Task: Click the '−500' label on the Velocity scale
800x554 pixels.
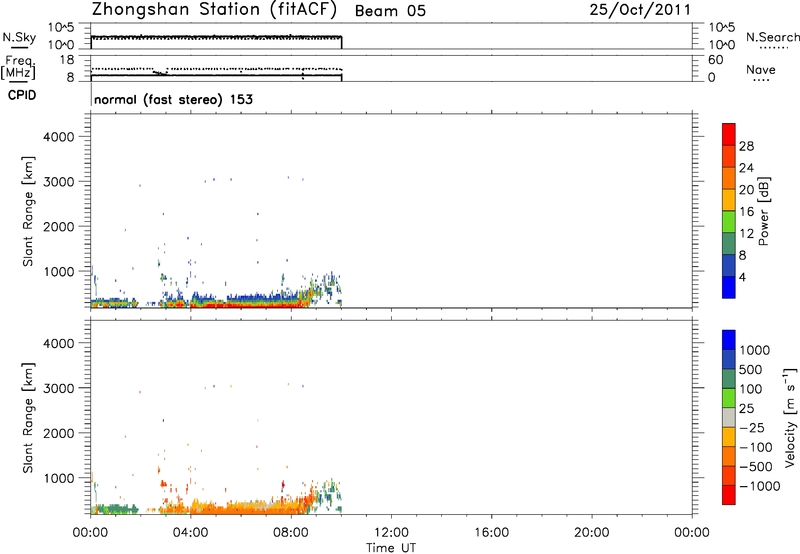Action: (755, 467)
